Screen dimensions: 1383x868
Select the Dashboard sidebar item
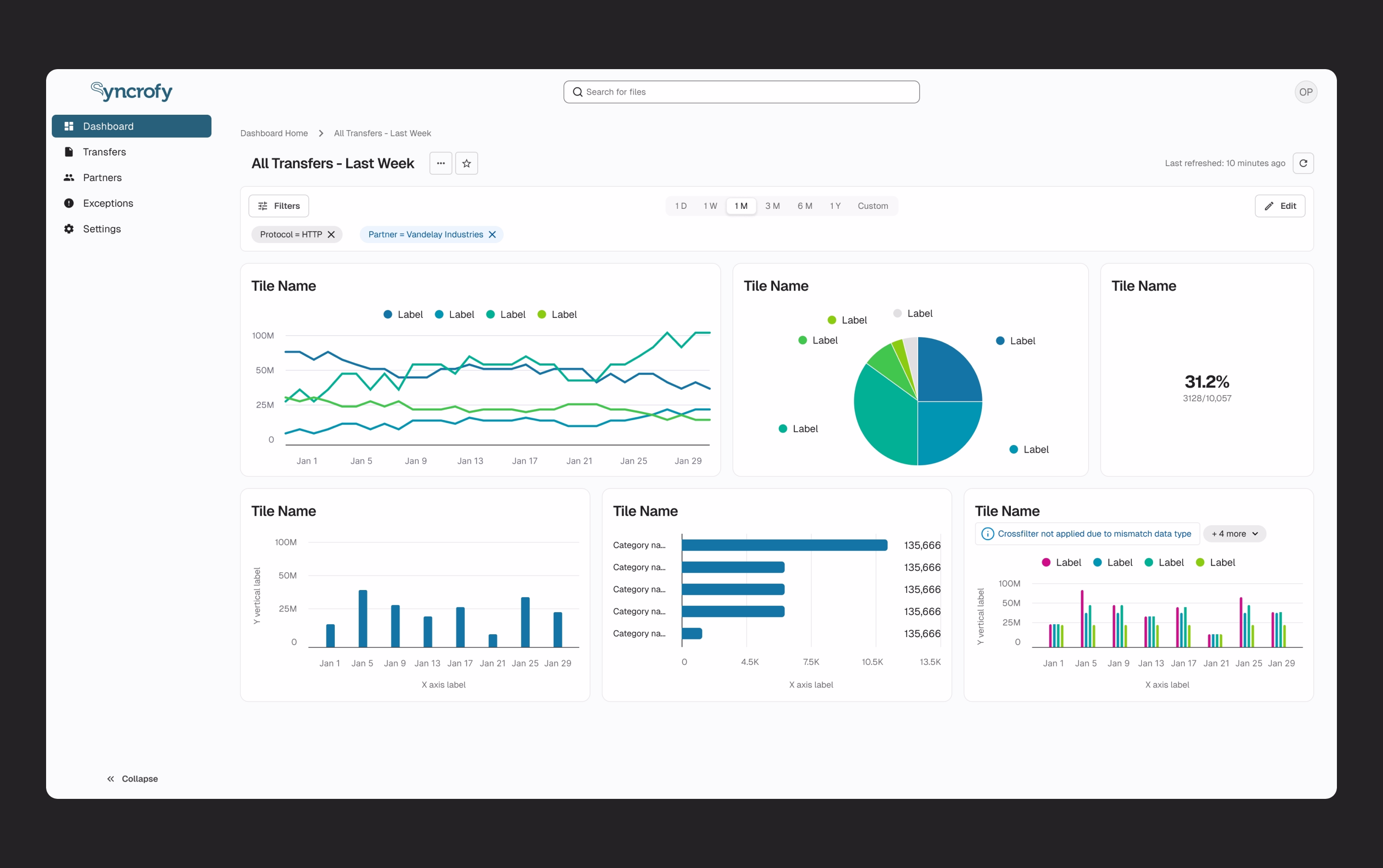click(109, 126)
